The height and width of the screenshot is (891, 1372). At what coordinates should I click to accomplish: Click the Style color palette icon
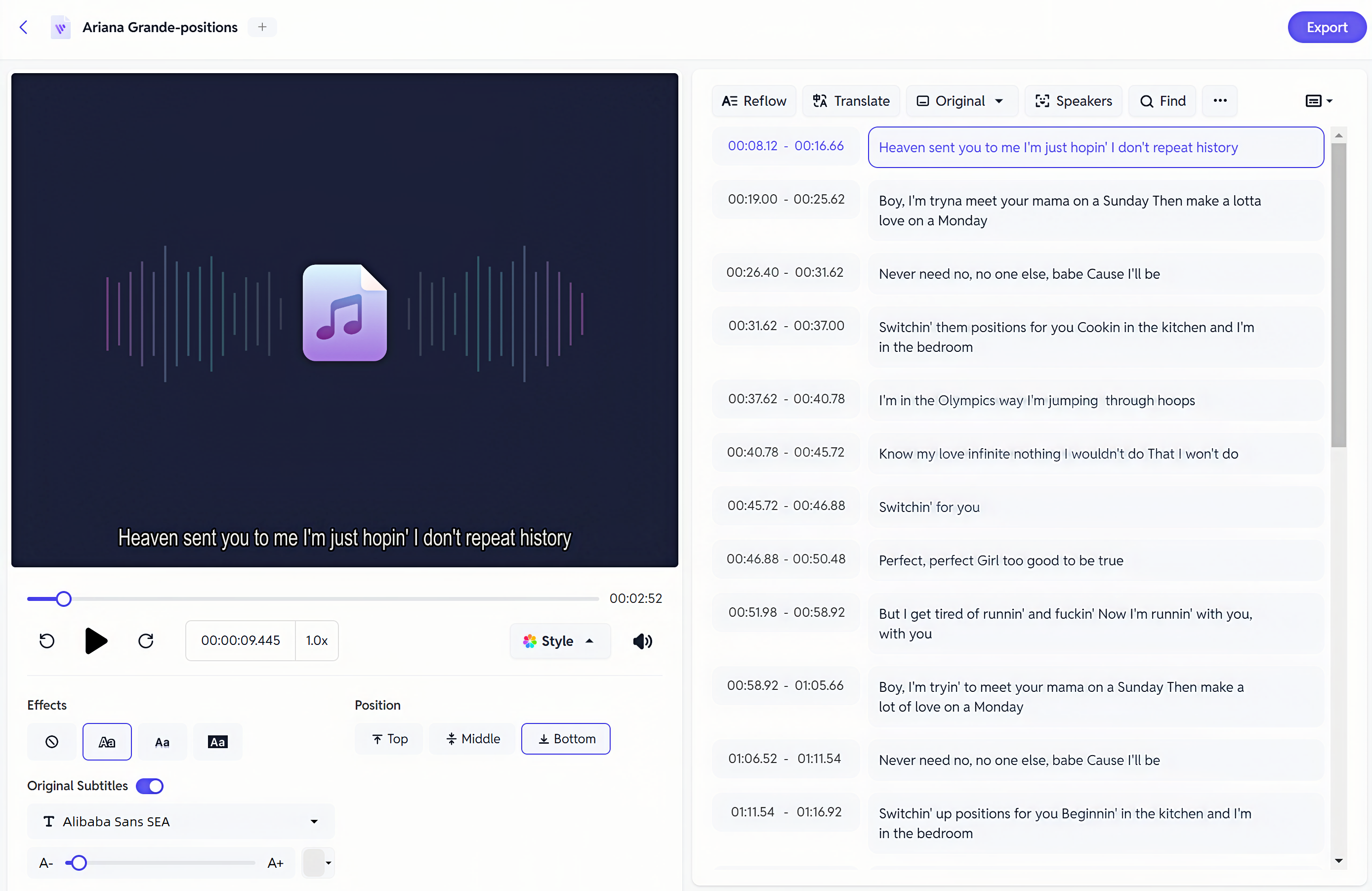pos(530,641)
